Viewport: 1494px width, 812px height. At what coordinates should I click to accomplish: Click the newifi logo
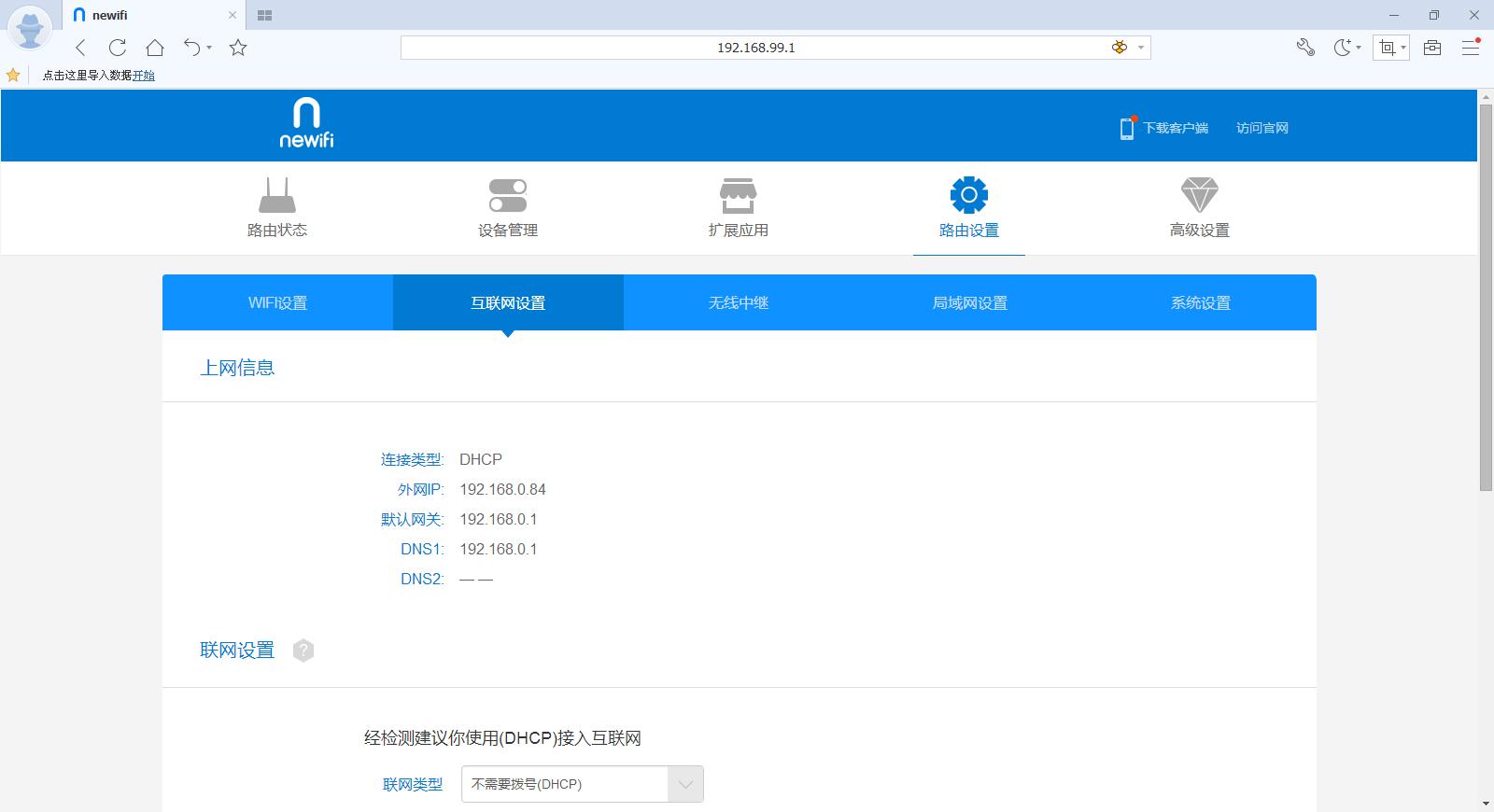click(306, 122)
